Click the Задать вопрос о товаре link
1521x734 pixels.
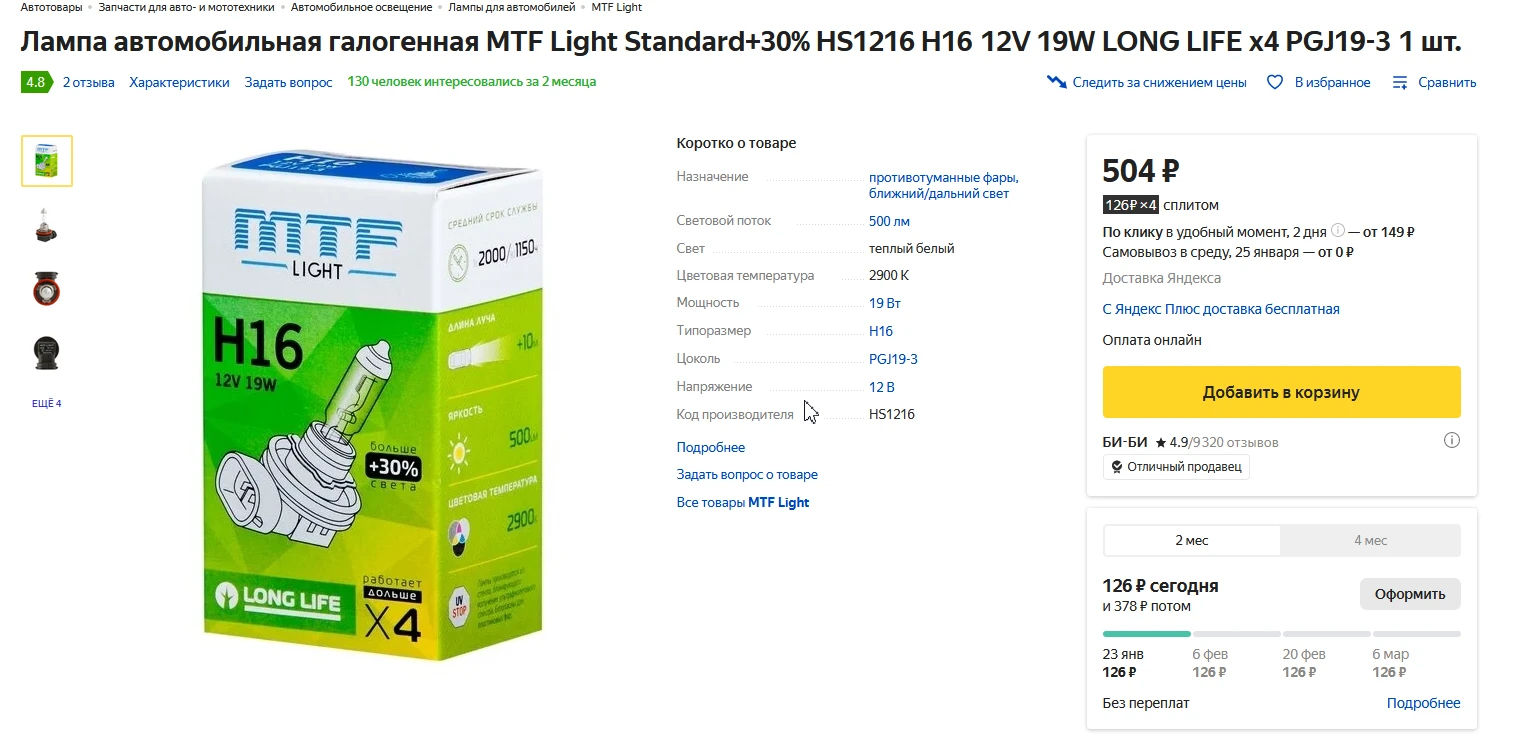[746, 474]
